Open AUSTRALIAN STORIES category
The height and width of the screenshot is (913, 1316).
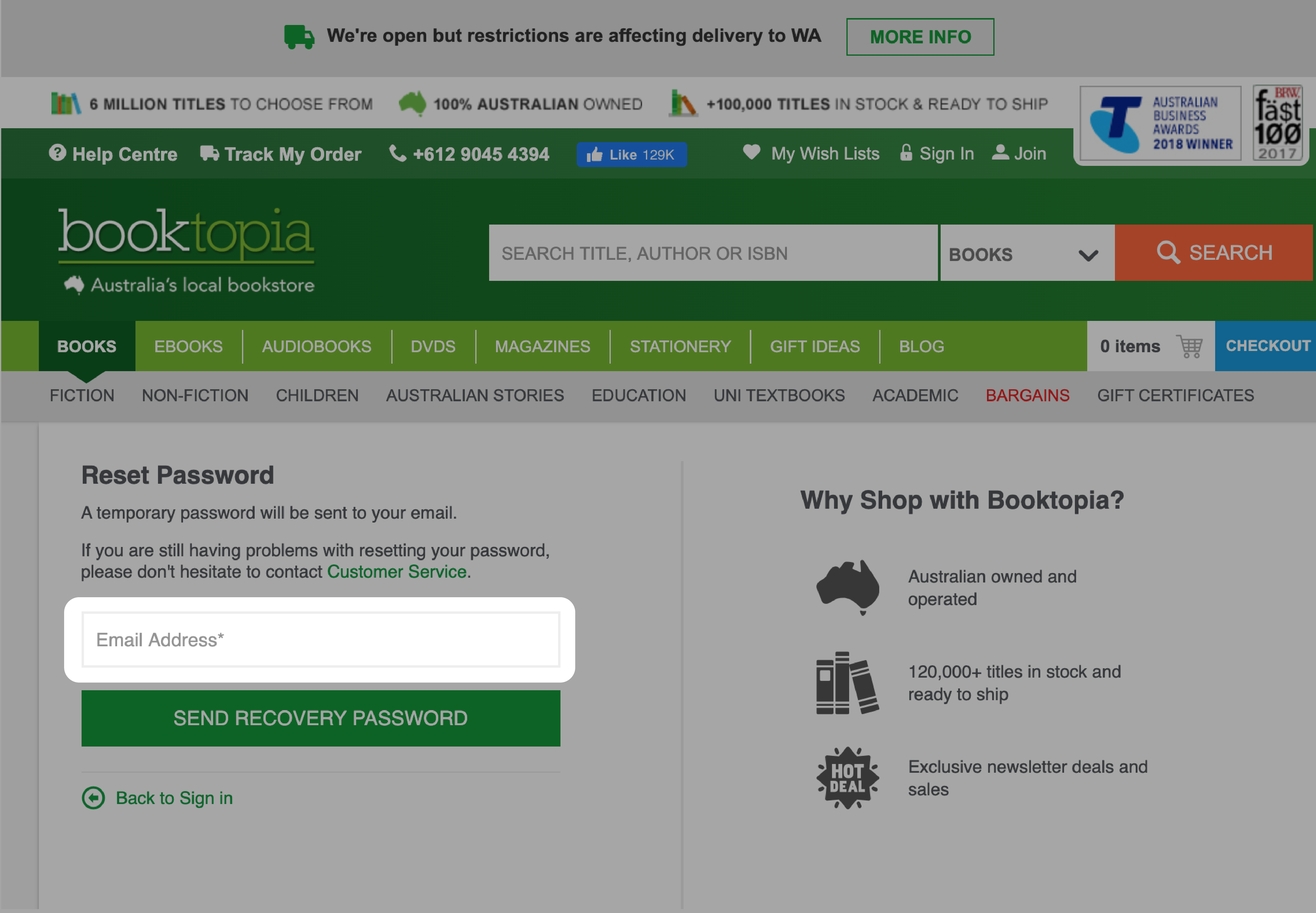(475, 395)
